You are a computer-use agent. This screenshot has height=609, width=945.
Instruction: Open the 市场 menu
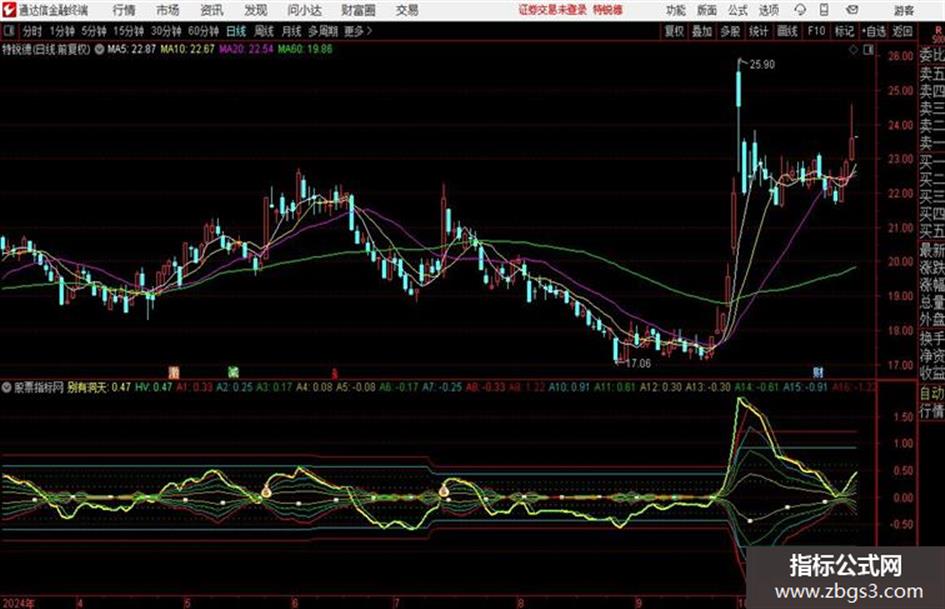pyautogui.click(x=168, y=10)
